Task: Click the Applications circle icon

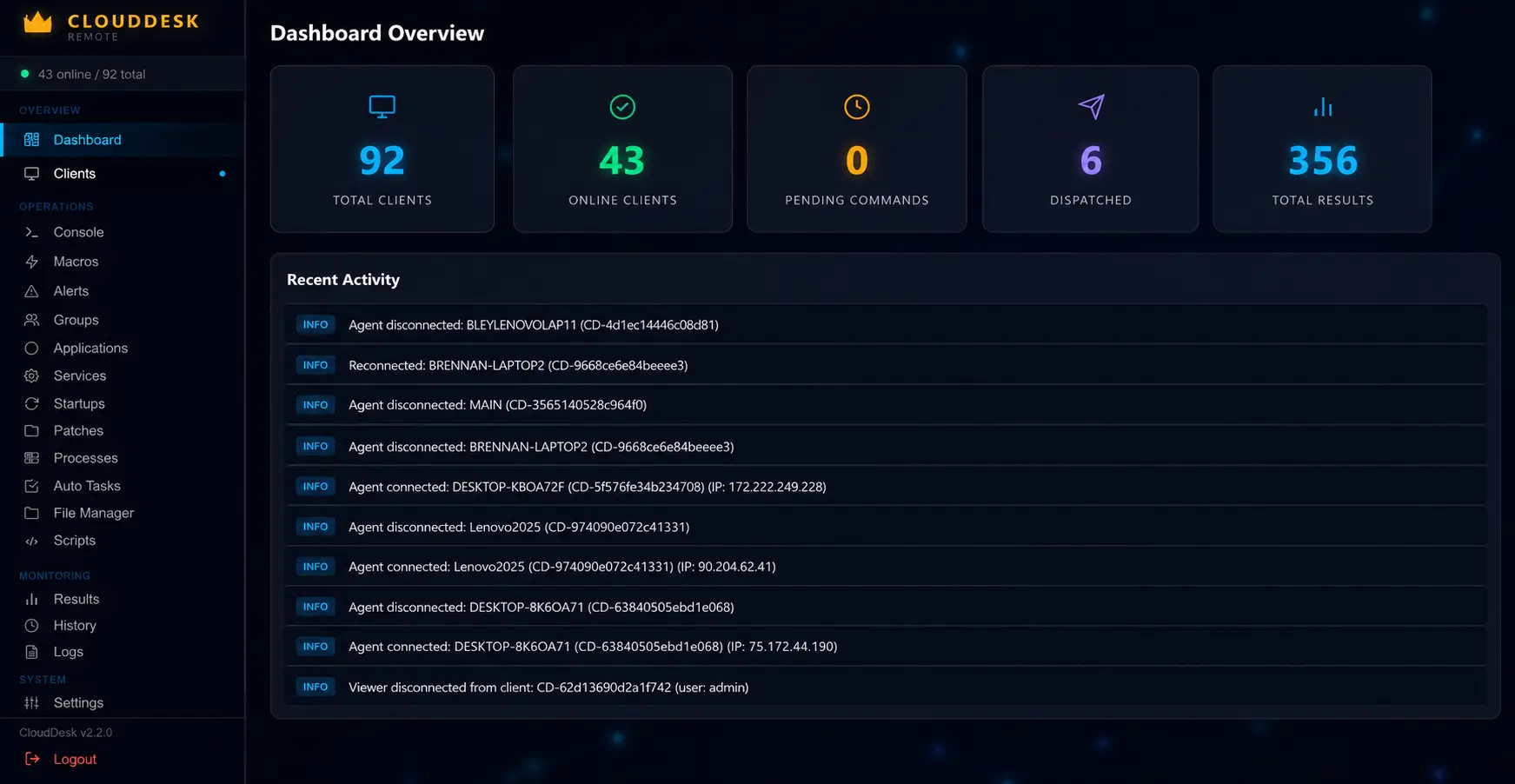Action: coord(32,348)
